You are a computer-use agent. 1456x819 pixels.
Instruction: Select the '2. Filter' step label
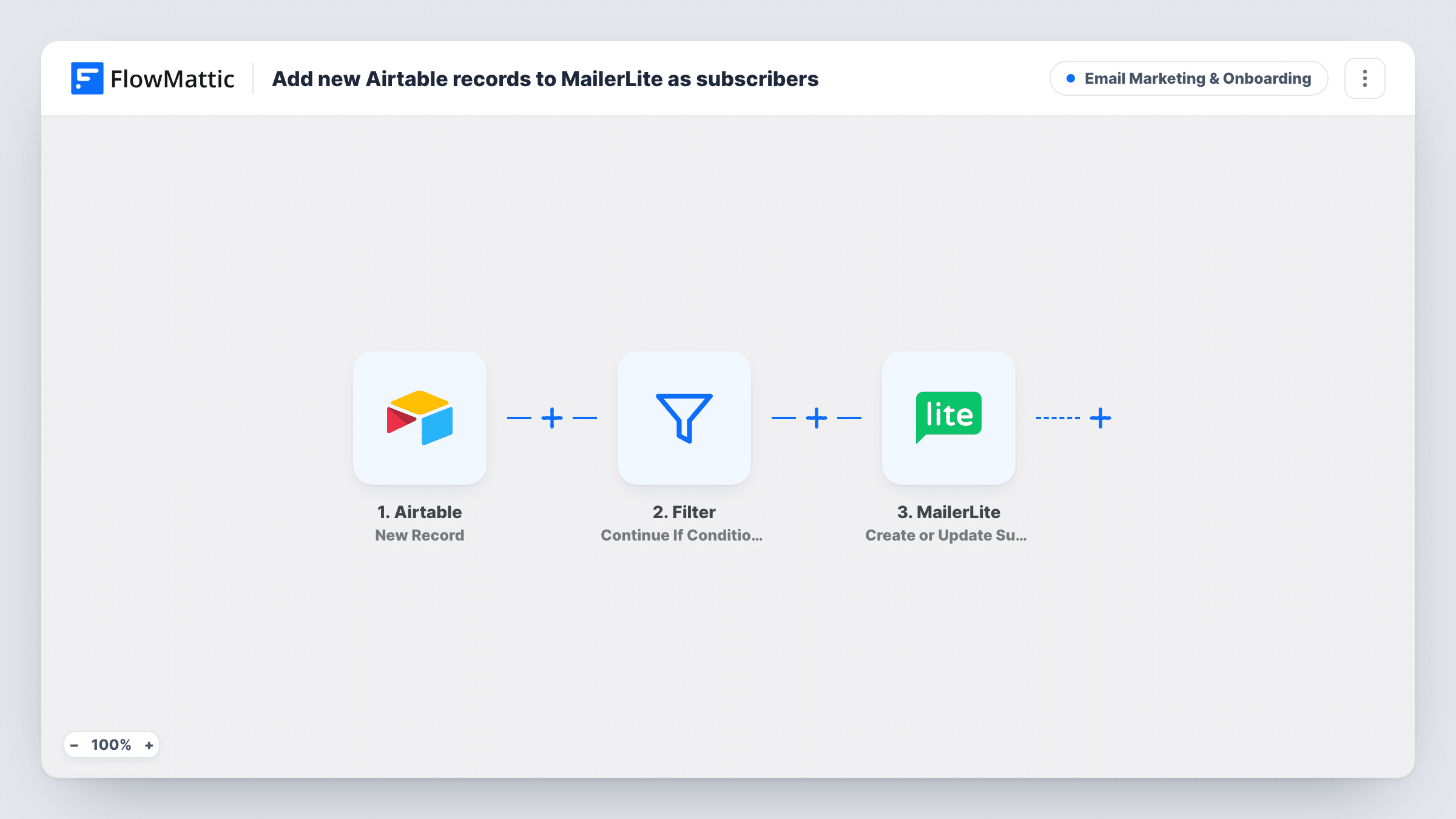(684, 512)
